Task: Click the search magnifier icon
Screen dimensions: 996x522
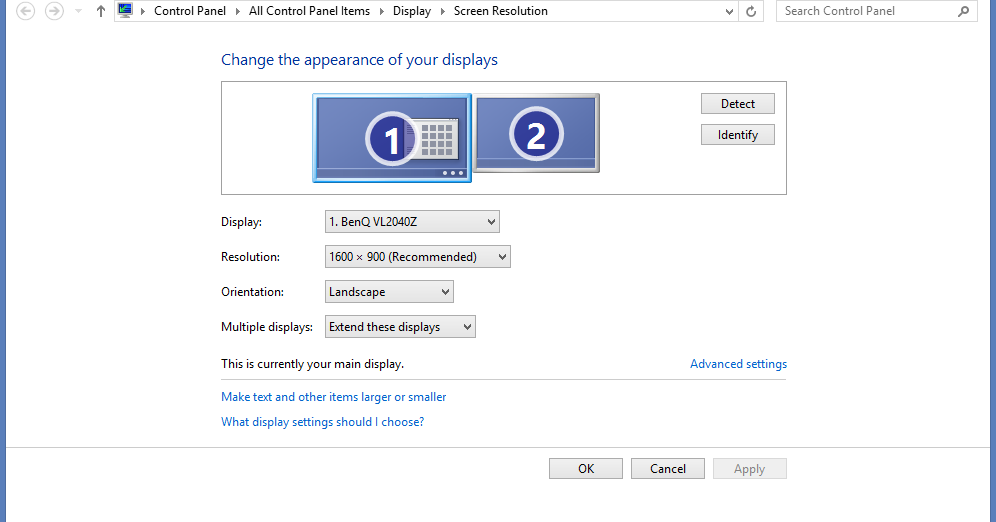Action: click(x=964, y=11)
